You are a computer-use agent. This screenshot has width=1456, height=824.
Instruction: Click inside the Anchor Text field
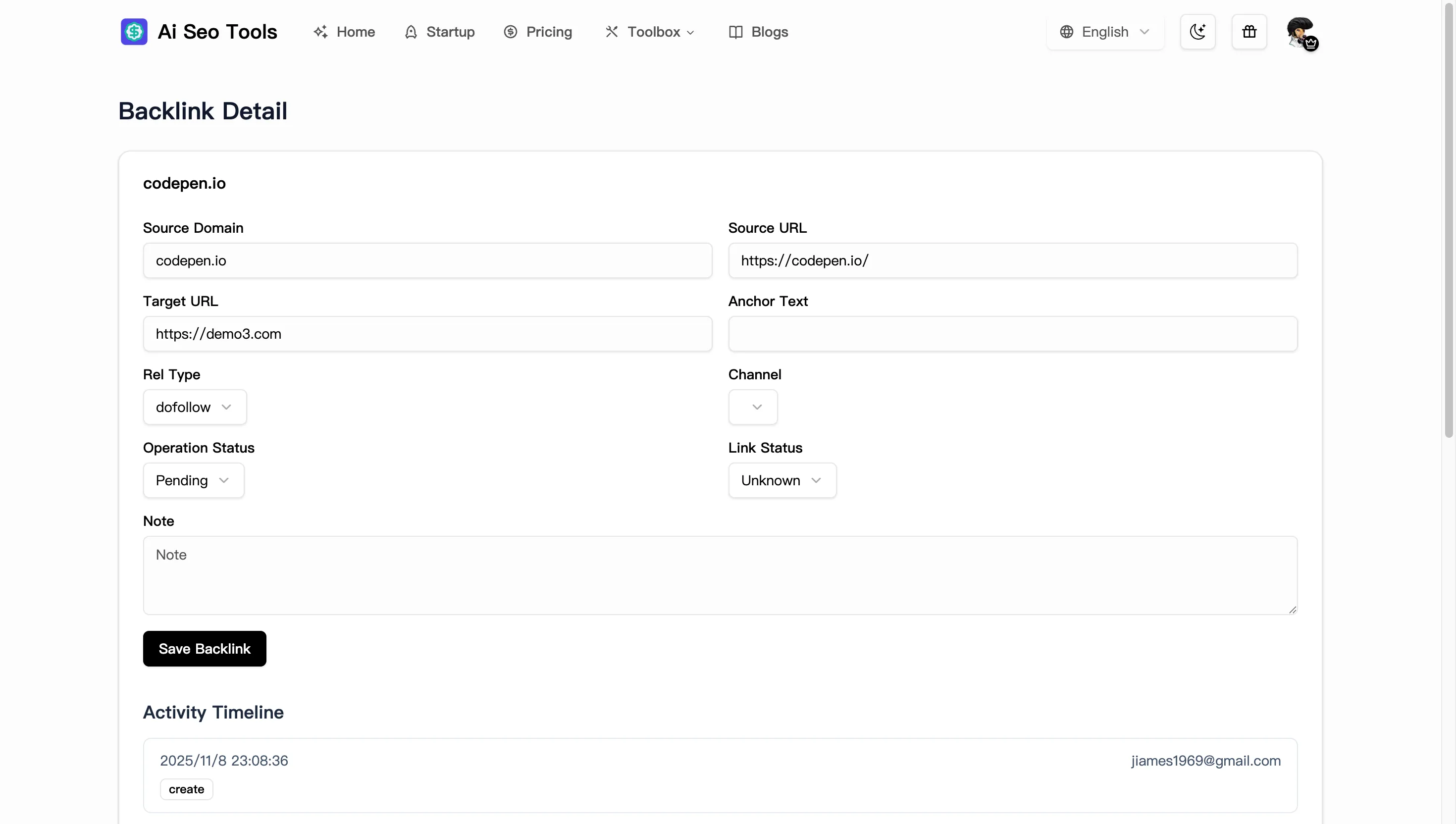tap(1012, 334)
